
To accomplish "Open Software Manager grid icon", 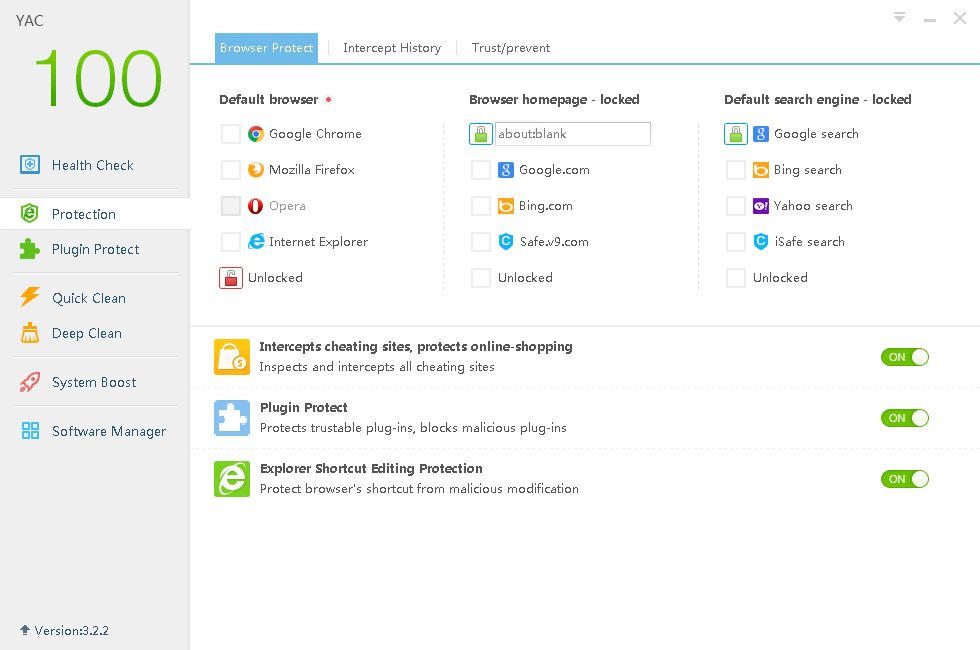I will click(x=30, y=431).
